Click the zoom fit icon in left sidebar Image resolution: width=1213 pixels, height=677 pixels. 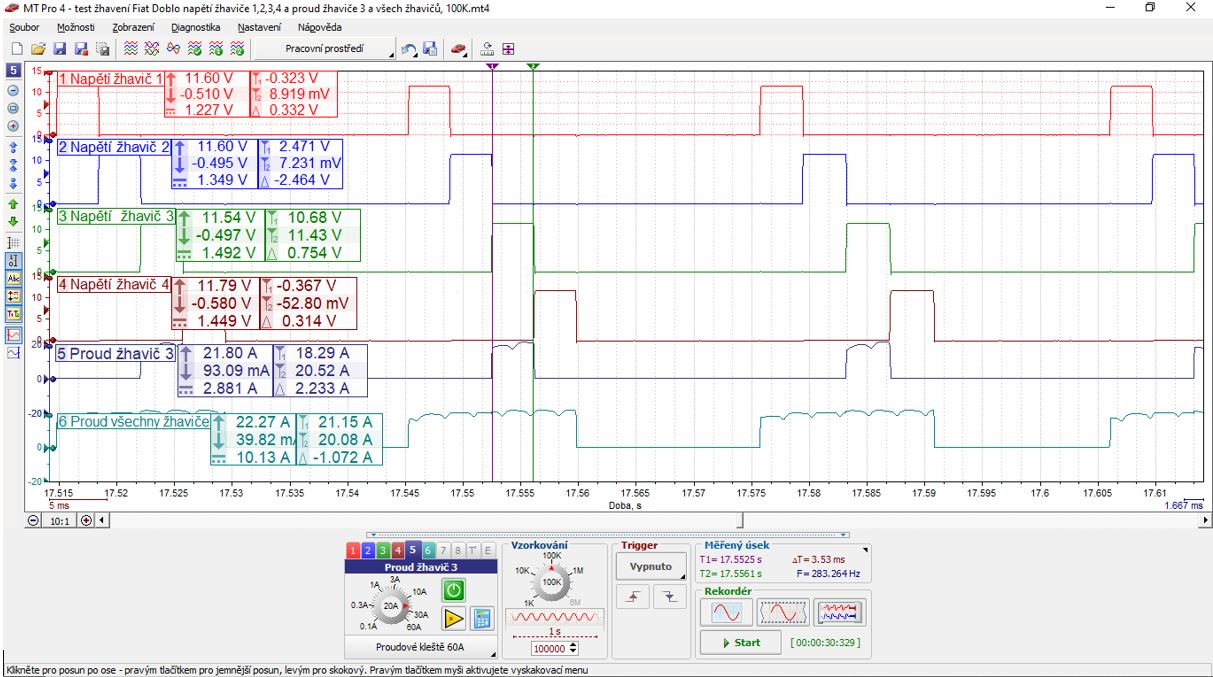pyautogui.click(x=14, y=108)
